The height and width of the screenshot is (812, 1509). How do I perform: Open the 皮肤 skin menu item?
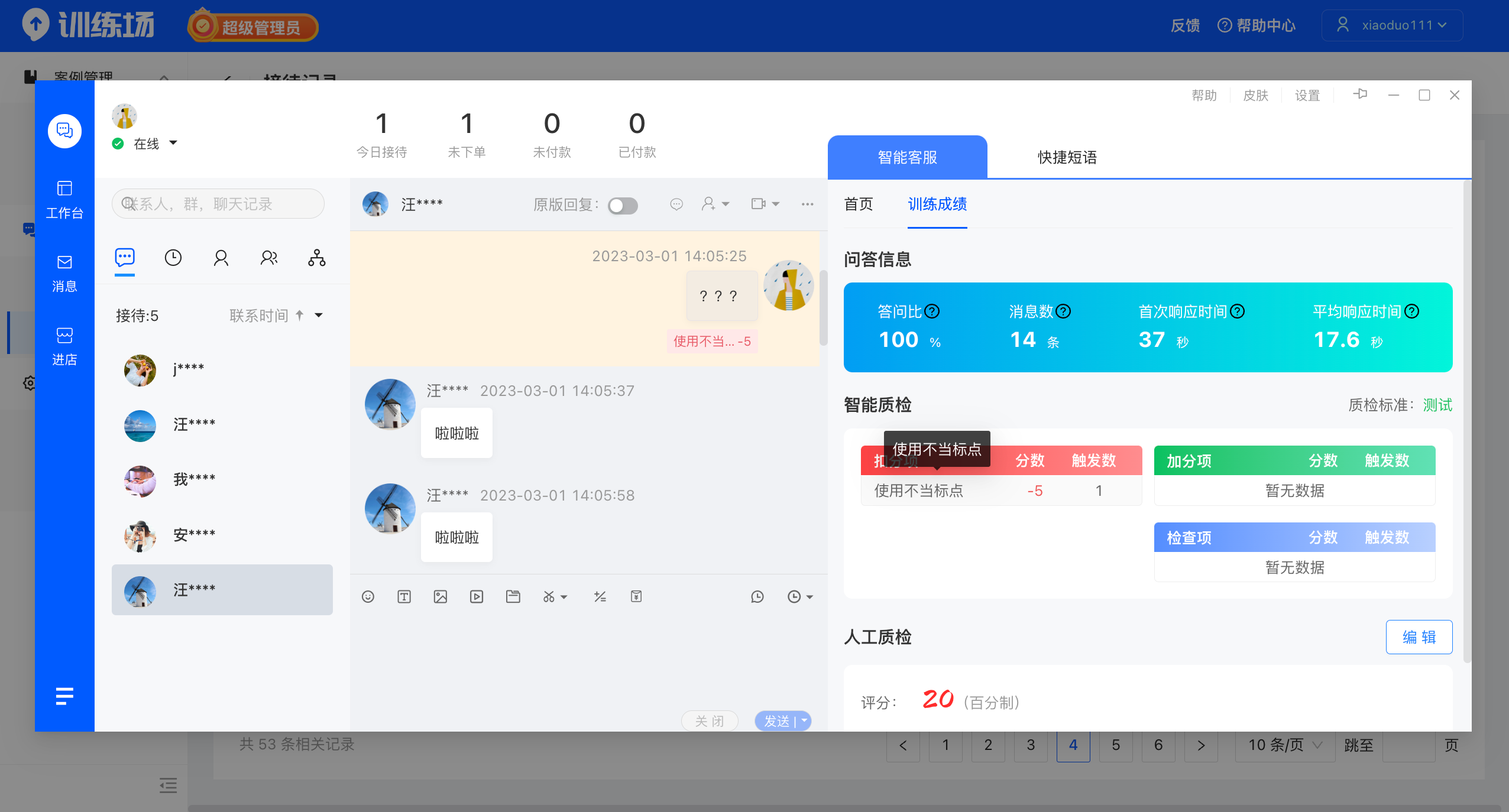[1255, 95]
